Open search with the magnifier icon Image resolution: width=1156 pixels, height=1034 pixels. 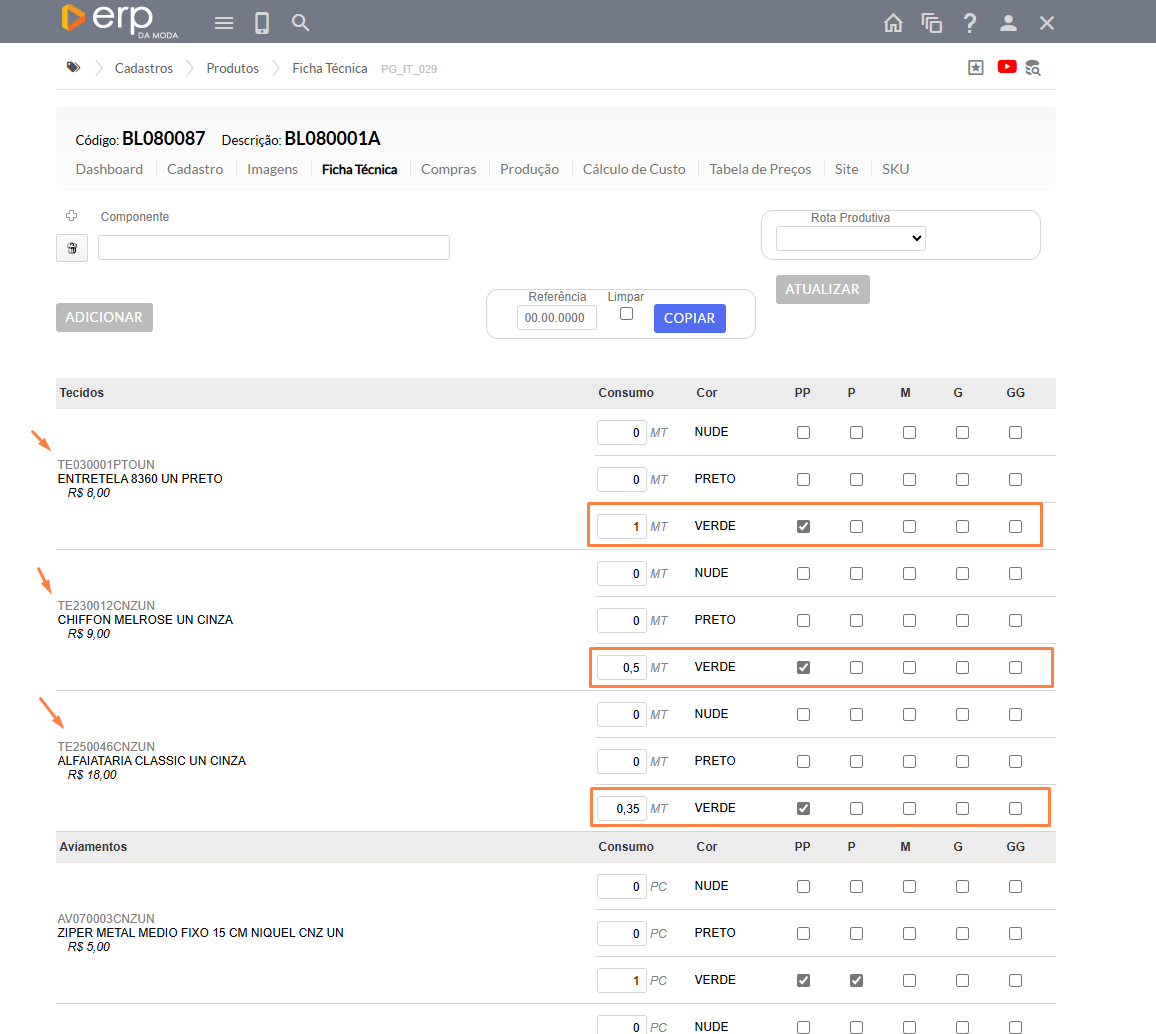(300, 23)
